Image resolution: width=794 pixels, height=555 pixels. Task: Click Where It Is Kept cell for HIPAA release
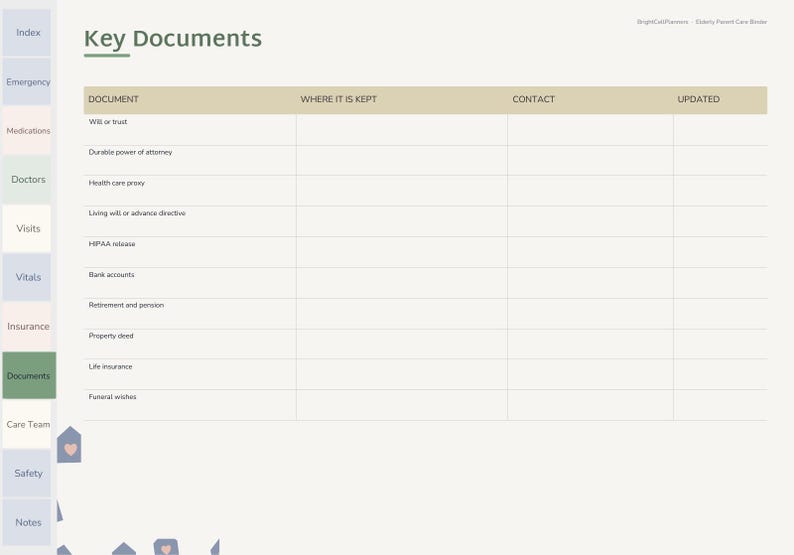coord(402,252)
